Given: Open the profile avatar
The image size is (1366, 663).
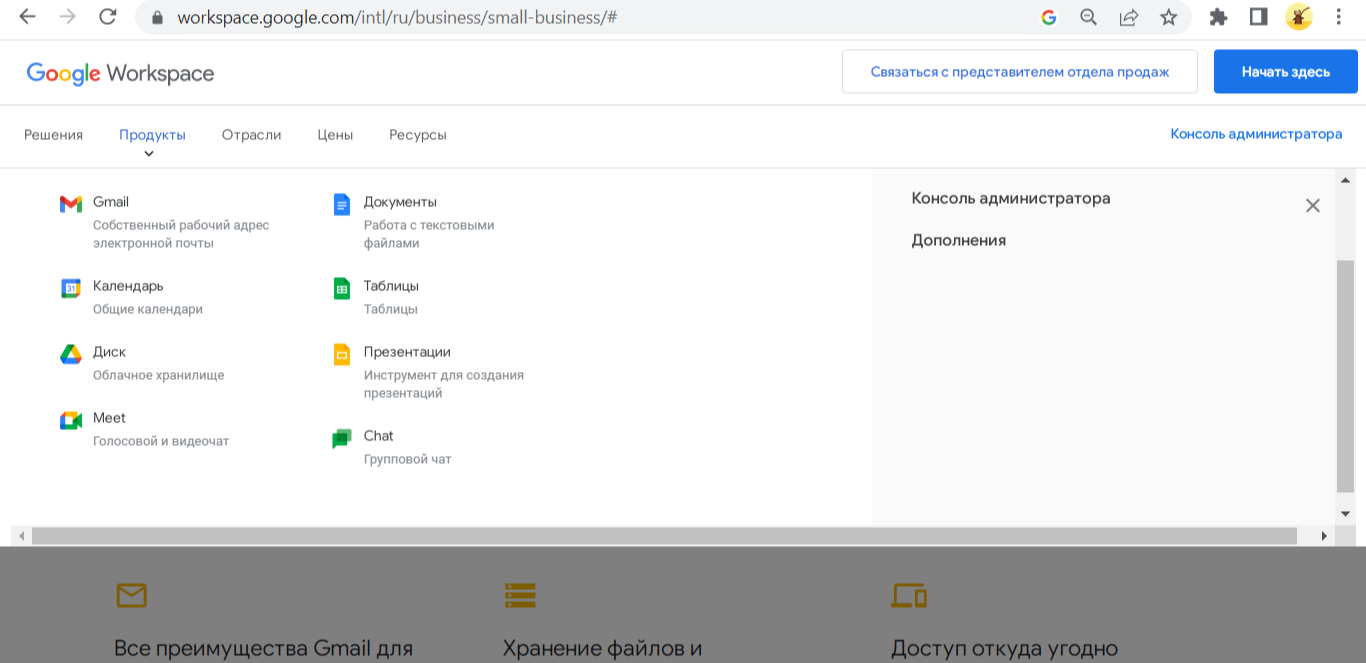Looking at the screenshot, I should point(1299,17).
